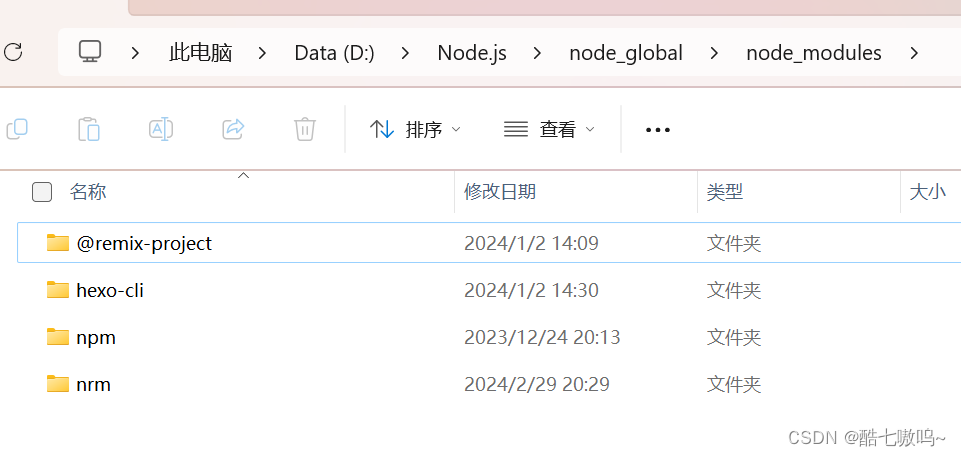Open the 排序 sort dropdown
Screen dimensions: 961x456
[415, 129]
